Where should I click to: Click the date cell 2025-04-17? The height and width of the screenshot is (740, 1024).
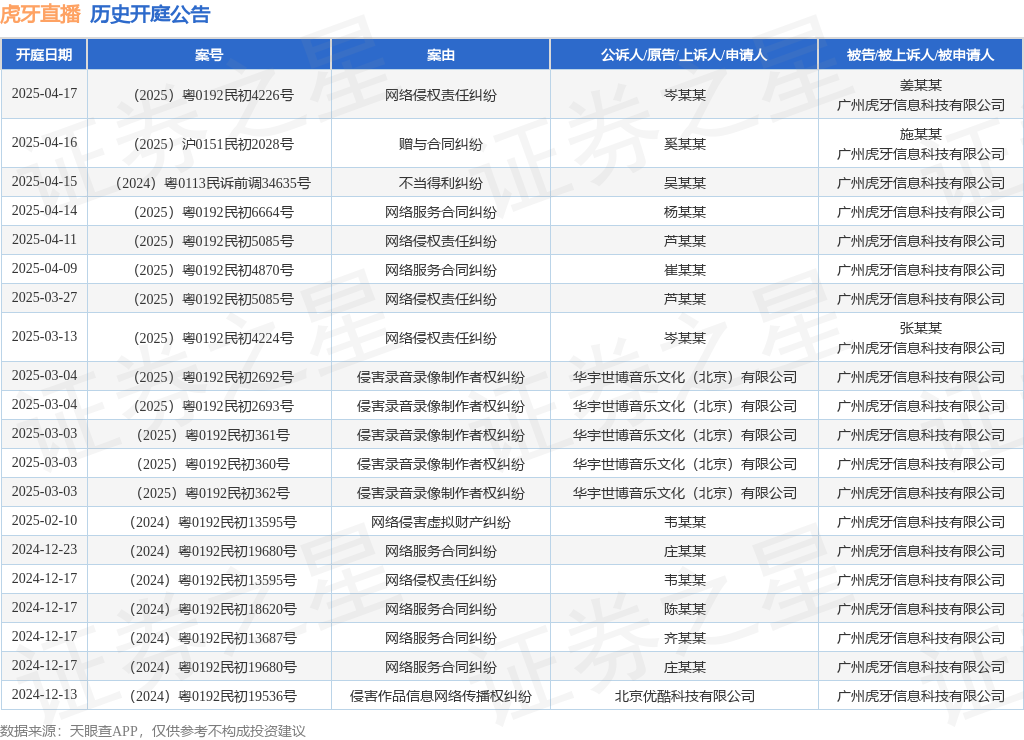[x=44, y=93]
